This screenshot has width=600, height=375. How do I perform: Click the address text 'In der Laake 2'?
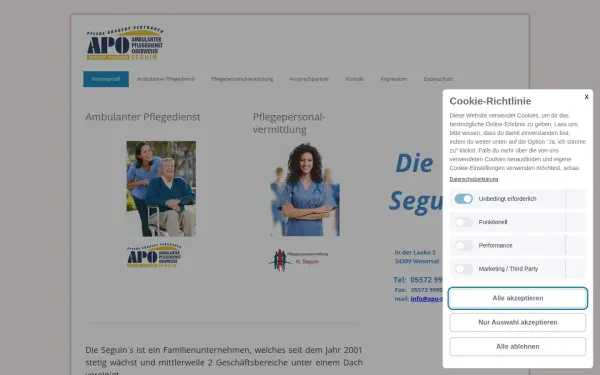(x=415, y=253)
